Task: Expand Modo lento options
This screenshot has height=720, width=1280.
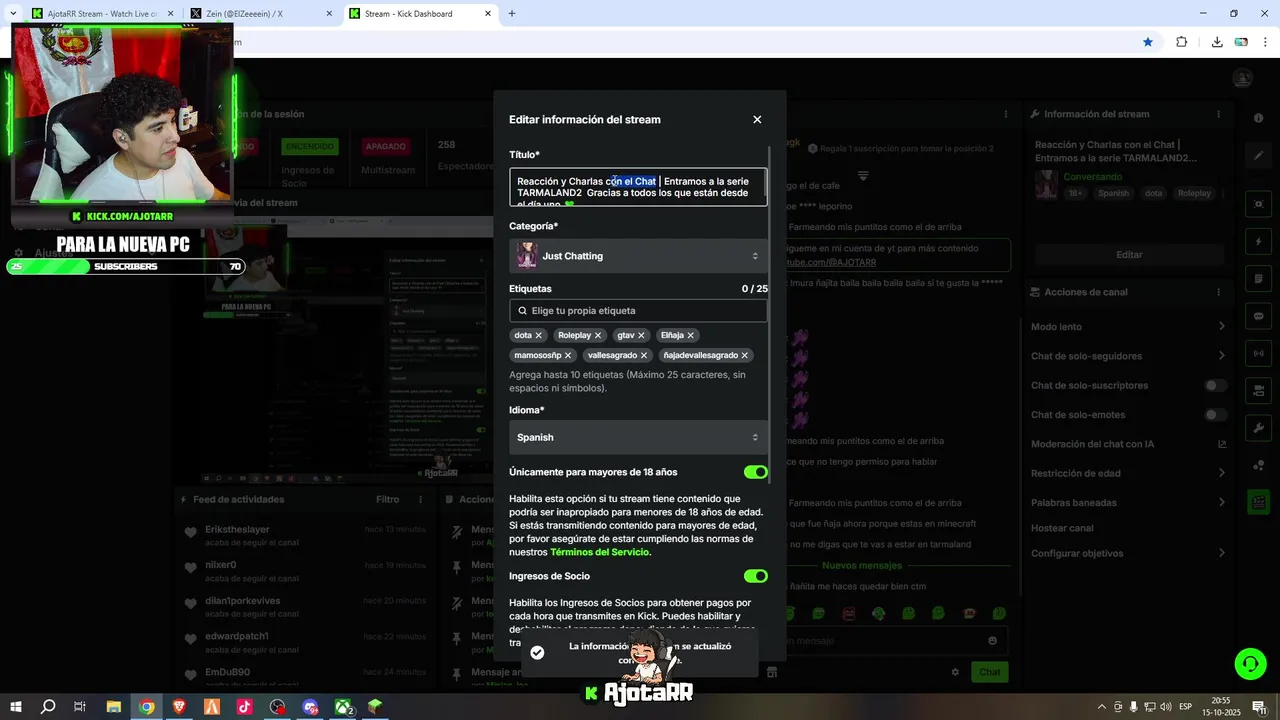Action: coord(1222,326)
